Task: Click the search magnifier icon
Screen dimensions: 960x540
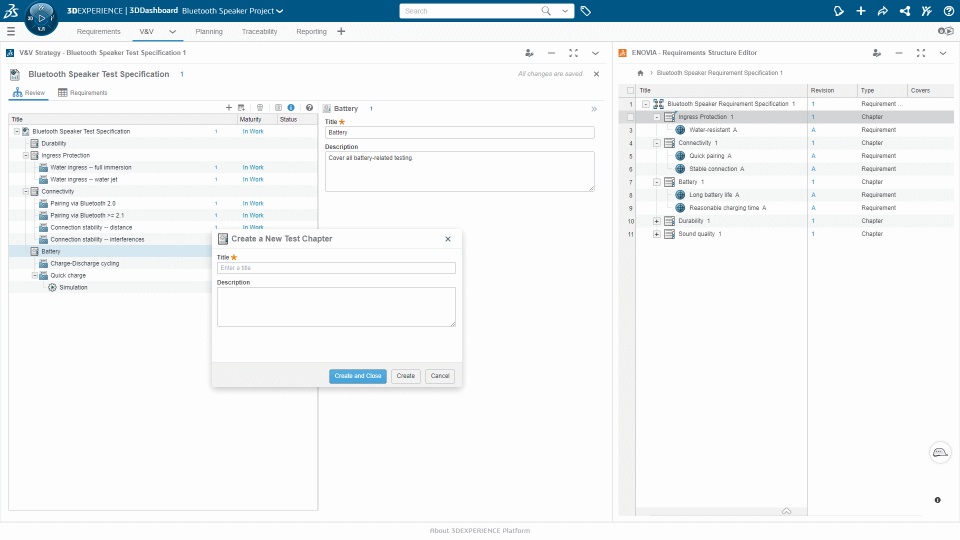Action: point(546,11)
